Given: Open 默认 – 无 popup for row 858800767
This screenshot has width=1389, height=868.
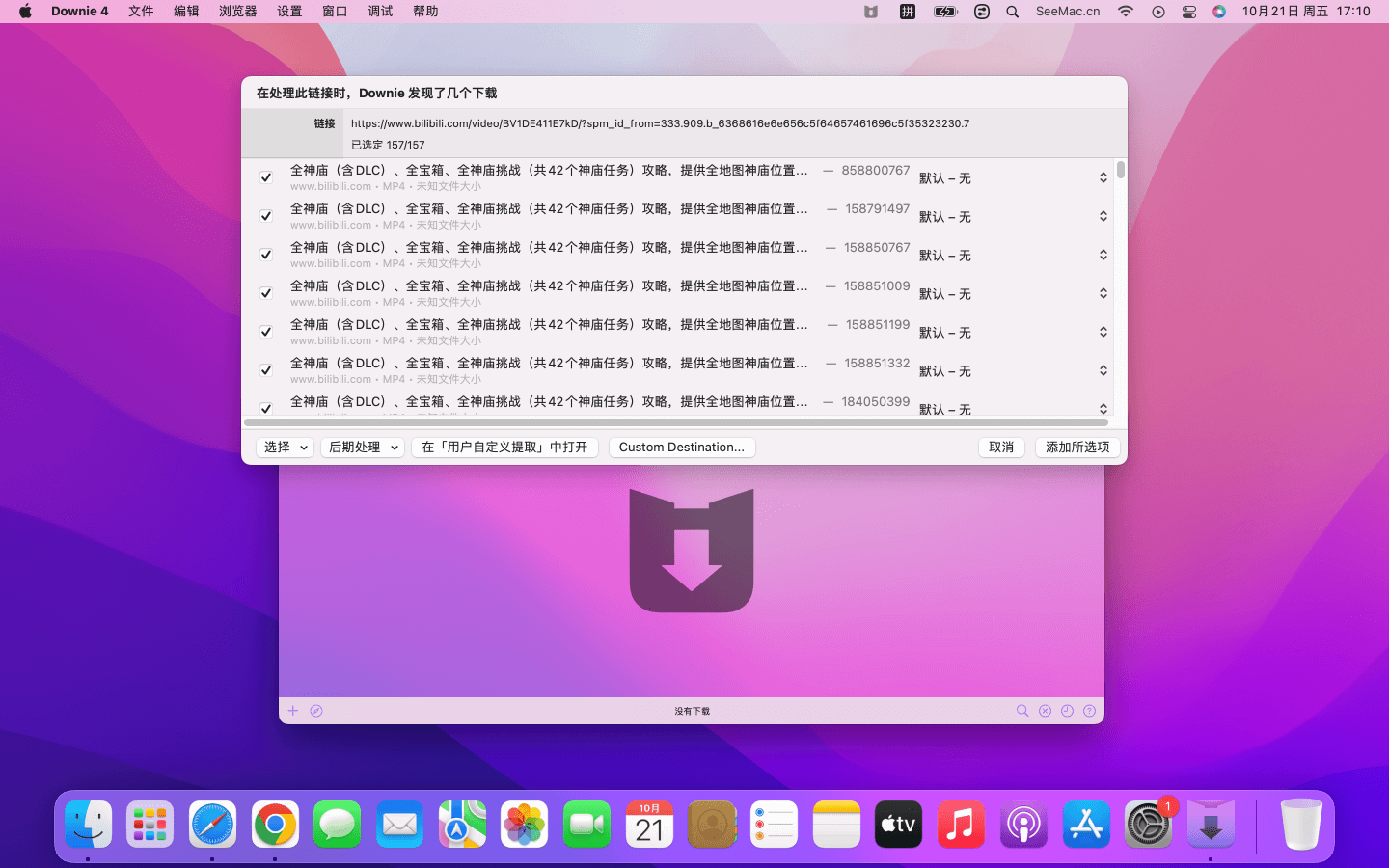Looking at the screenshot, I should (x=1013, y=178).
